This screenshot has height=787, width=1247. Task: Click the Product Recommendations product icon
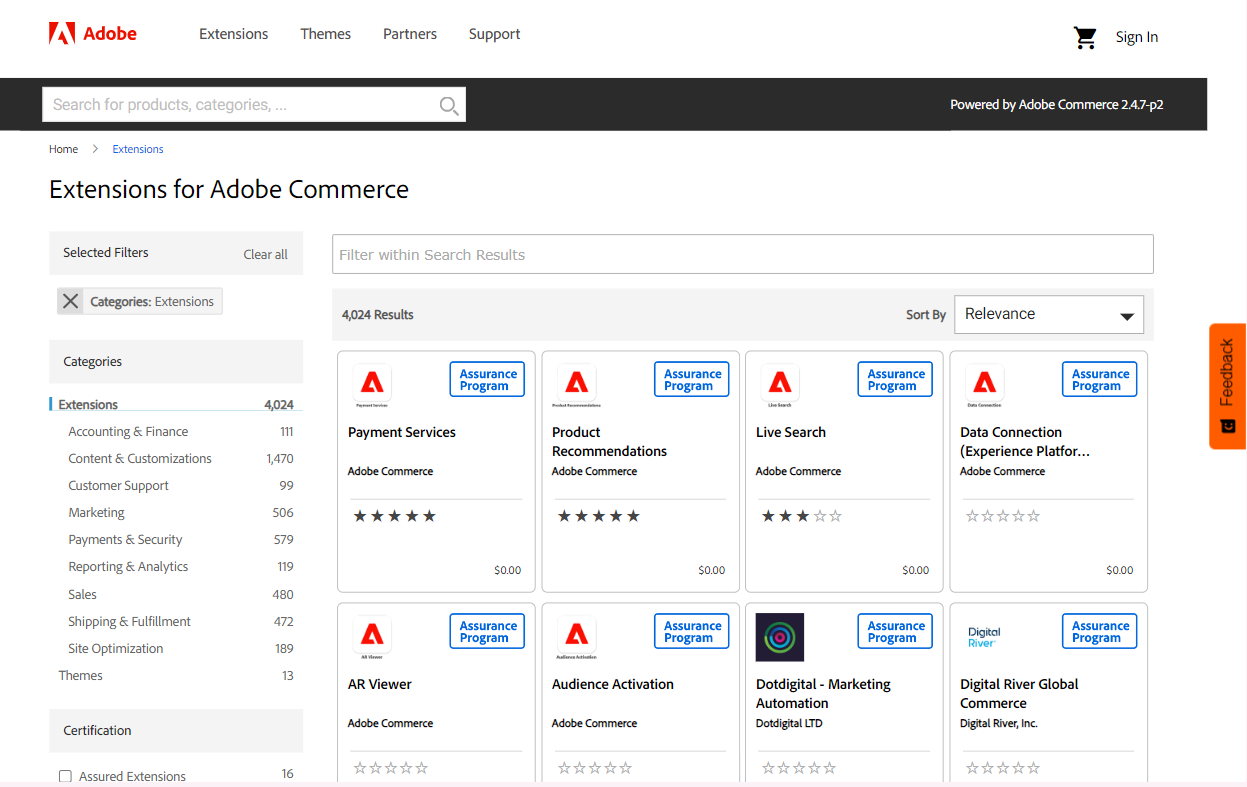click(x=576, y=385)
